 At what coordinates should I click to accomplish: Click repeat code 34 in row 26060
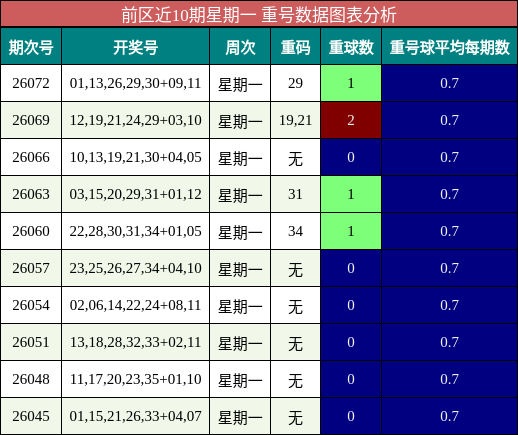coord(295,231)
